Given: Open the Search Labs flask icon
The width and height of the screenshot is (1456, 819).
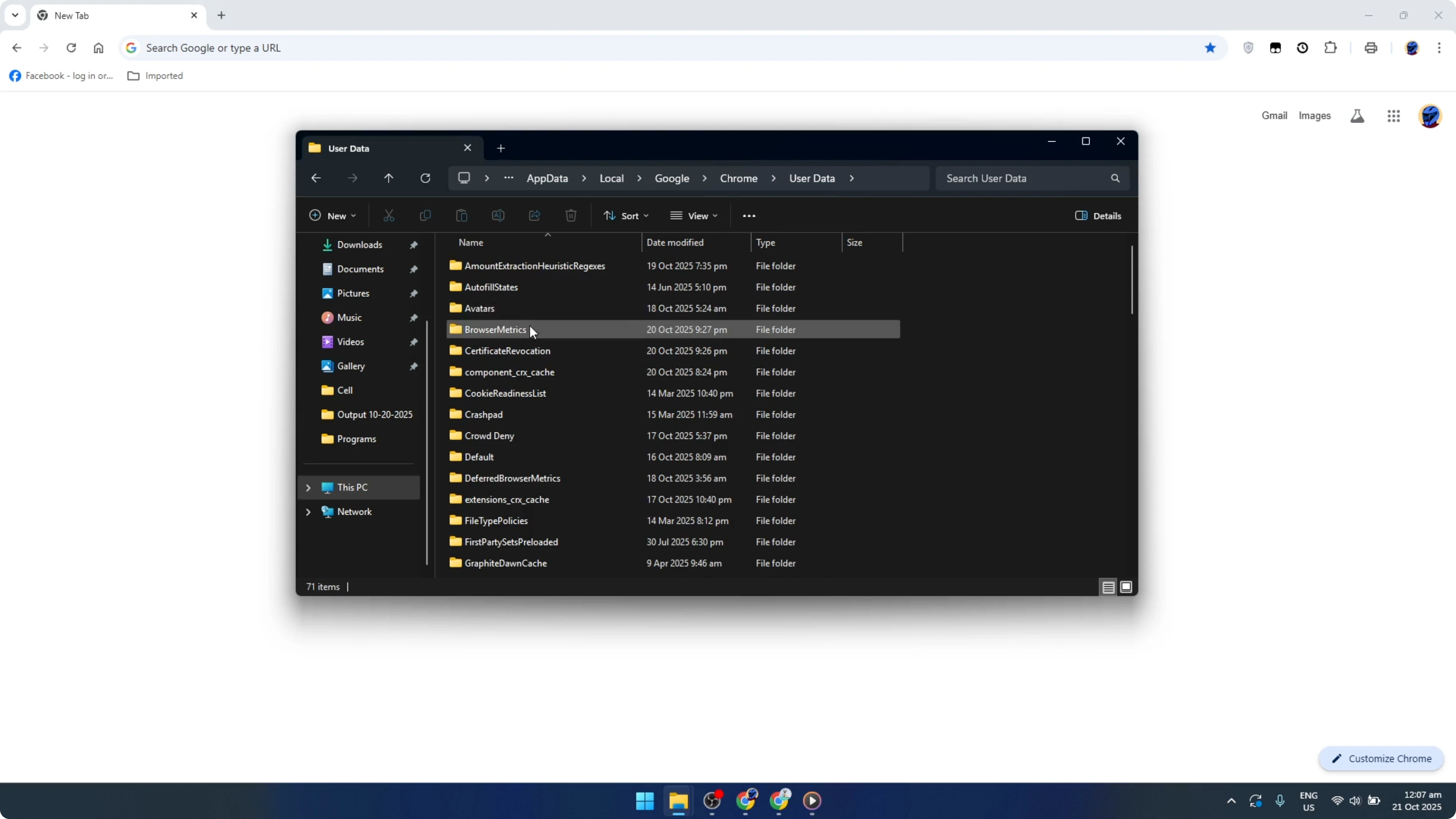Looking at the screenshot, I should (1357, 116).
